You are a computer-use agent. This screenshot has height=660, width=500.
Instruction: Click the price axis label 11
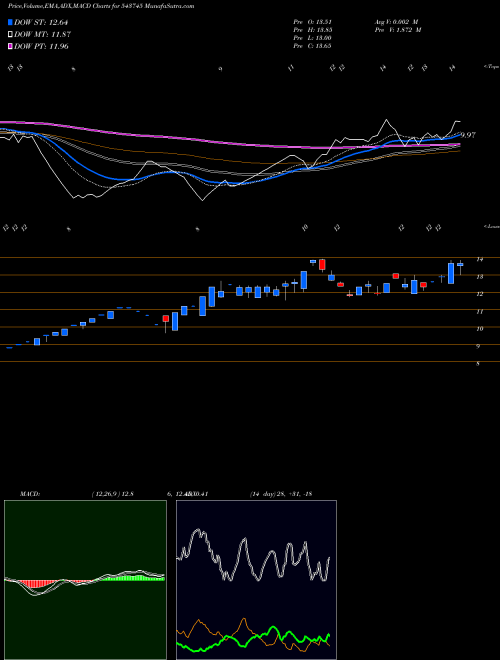point(479,312)
